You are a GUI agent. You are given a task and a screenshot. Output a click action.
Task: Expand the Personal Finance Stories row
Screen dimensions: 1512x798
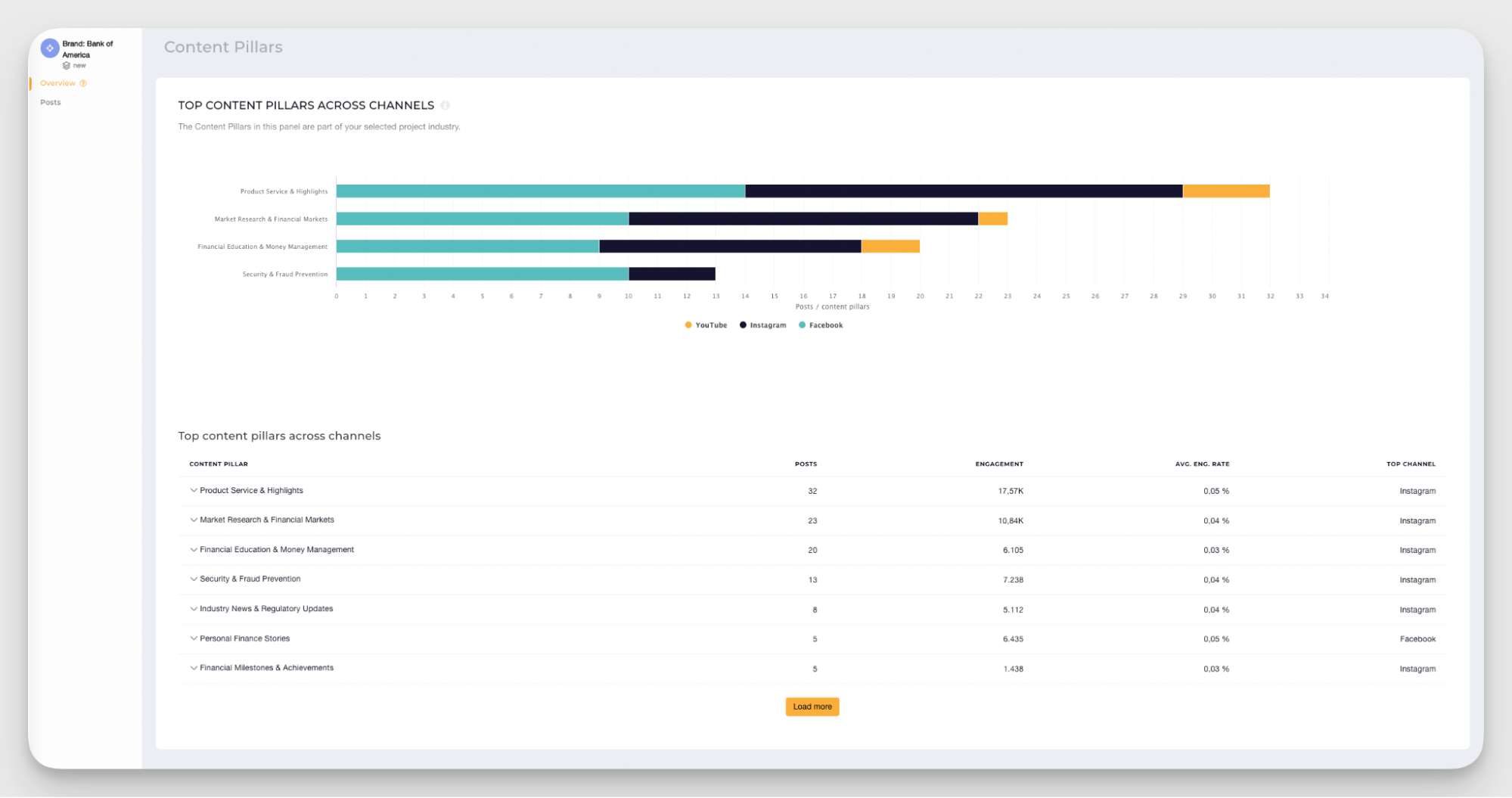click(x=194, y=638)
